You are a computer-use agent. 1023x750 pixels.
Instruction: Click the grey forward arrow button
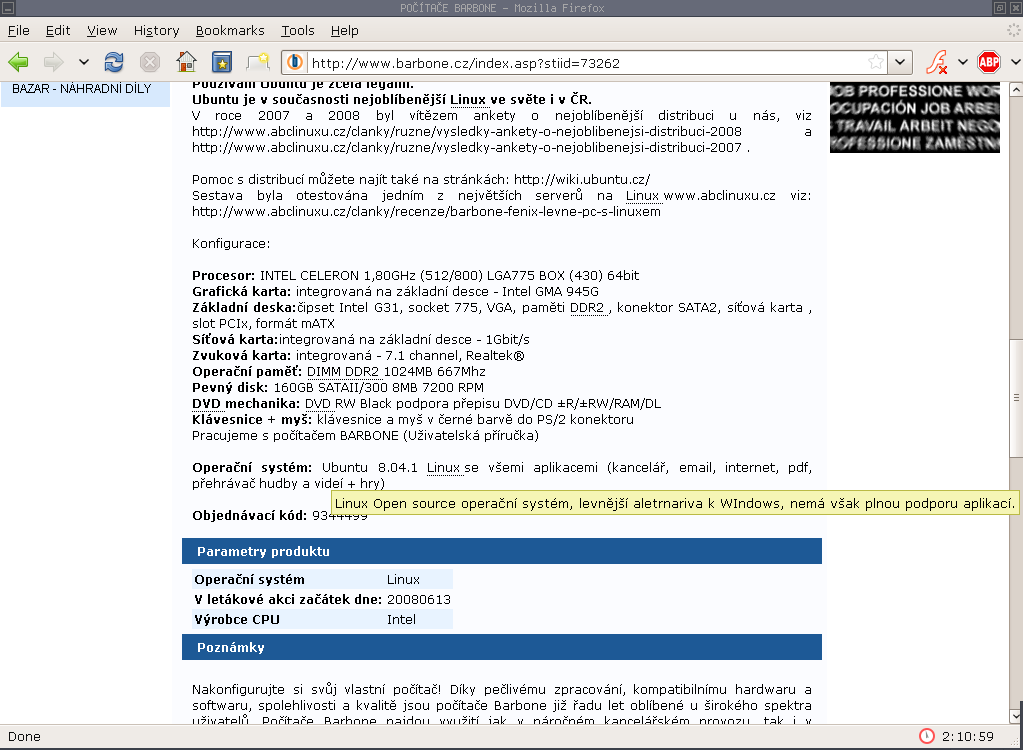[x=53, y=63]
